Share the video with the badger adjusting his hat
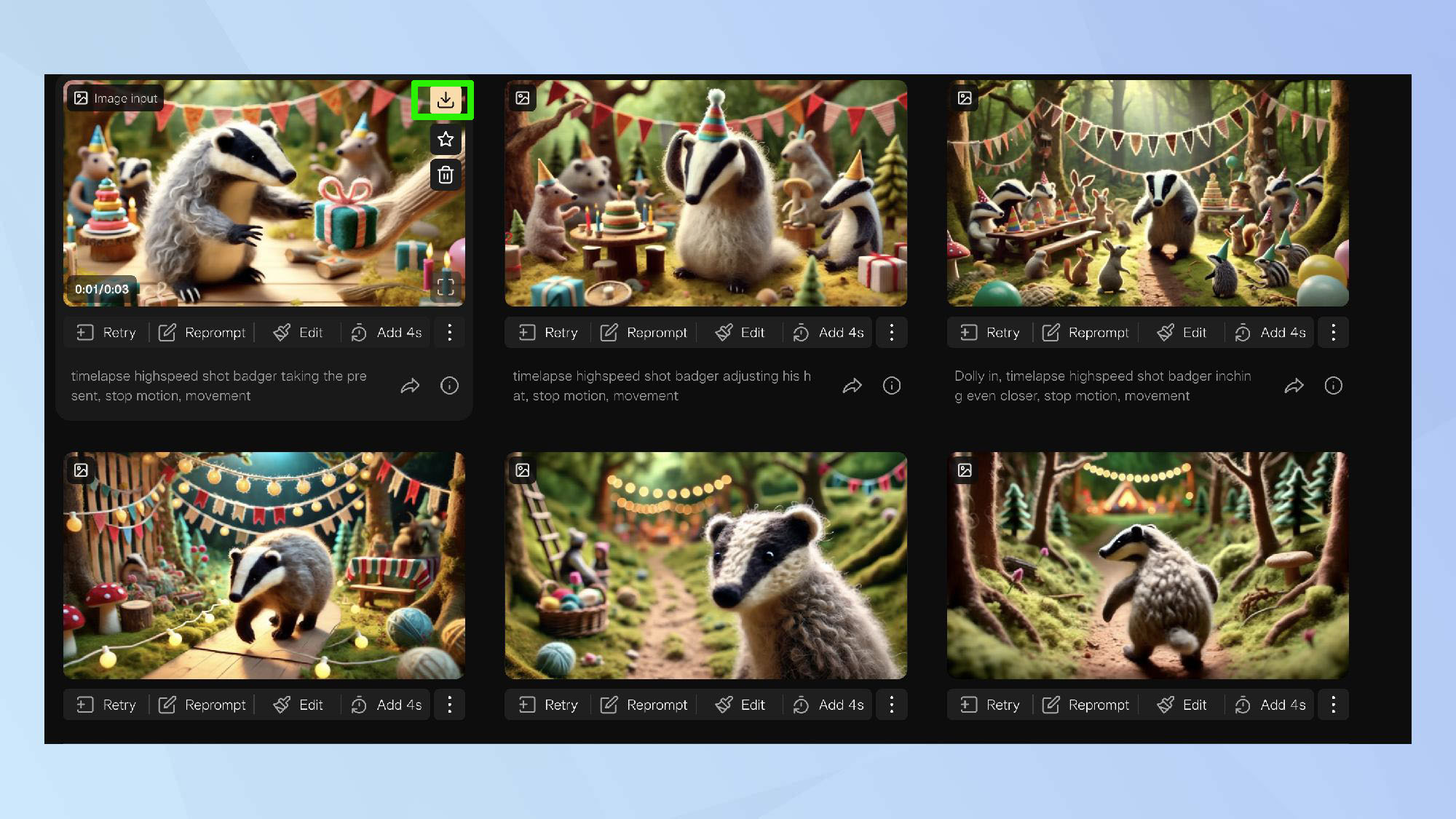 click(x=852, y=386)
